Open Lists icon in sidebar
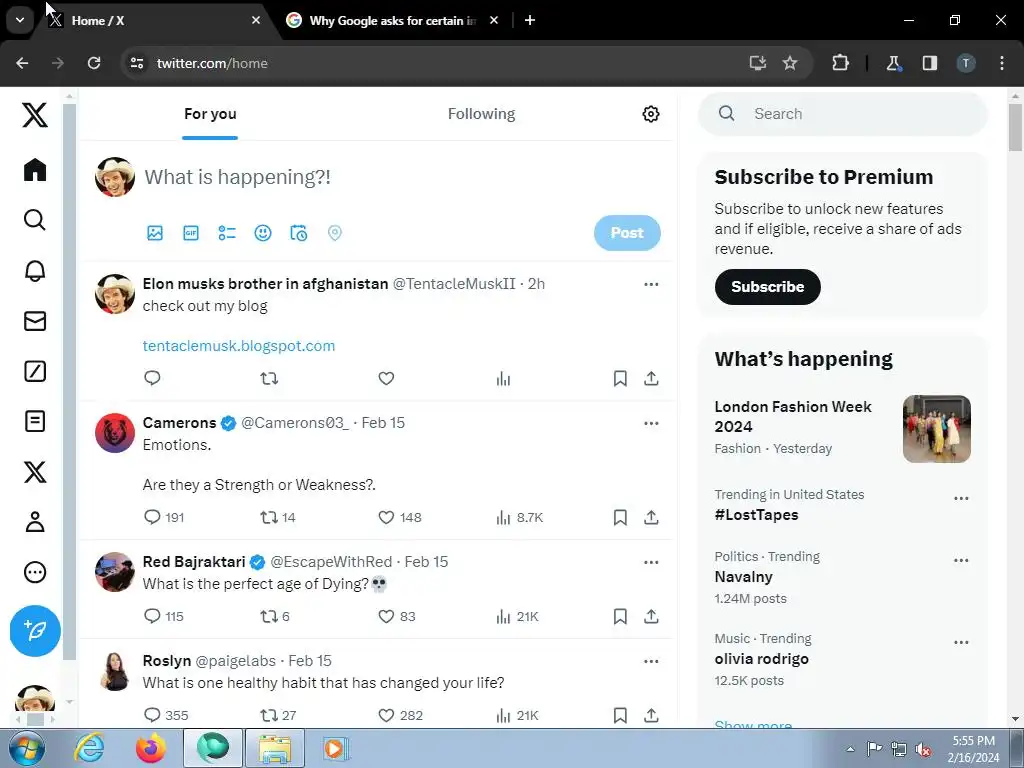This screenshot has height=768, width=1024. click(35, 421)
